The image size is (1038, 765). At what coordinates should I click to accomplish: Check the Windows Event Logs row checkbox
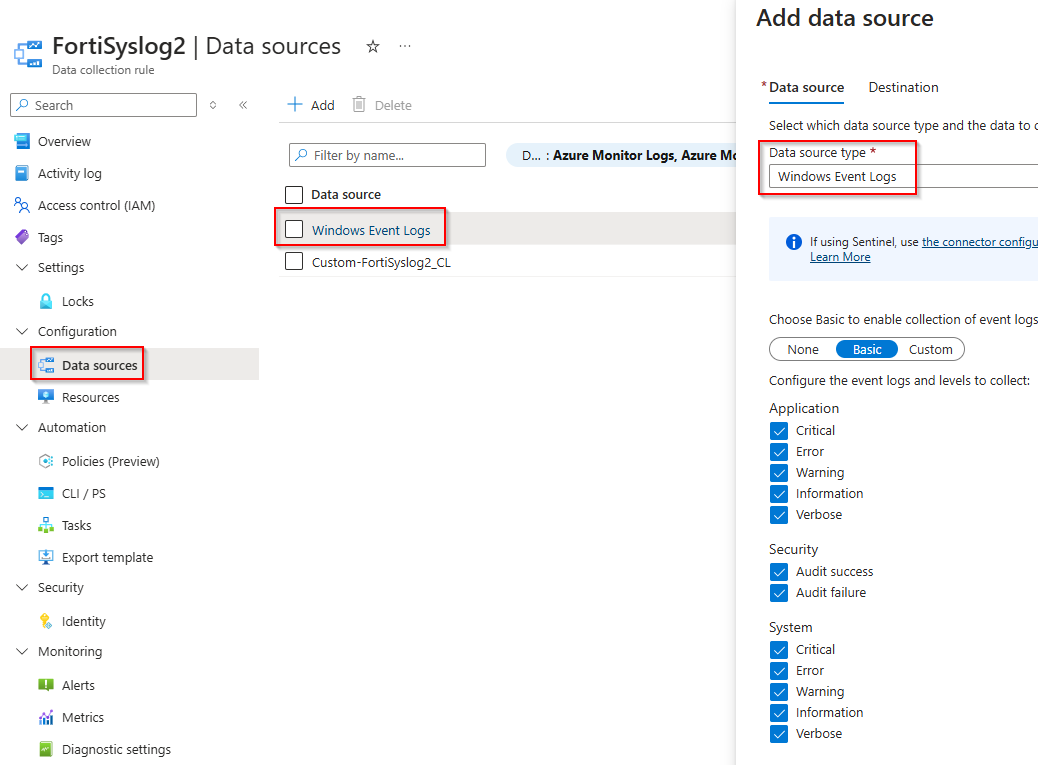(x=294, y=230)
